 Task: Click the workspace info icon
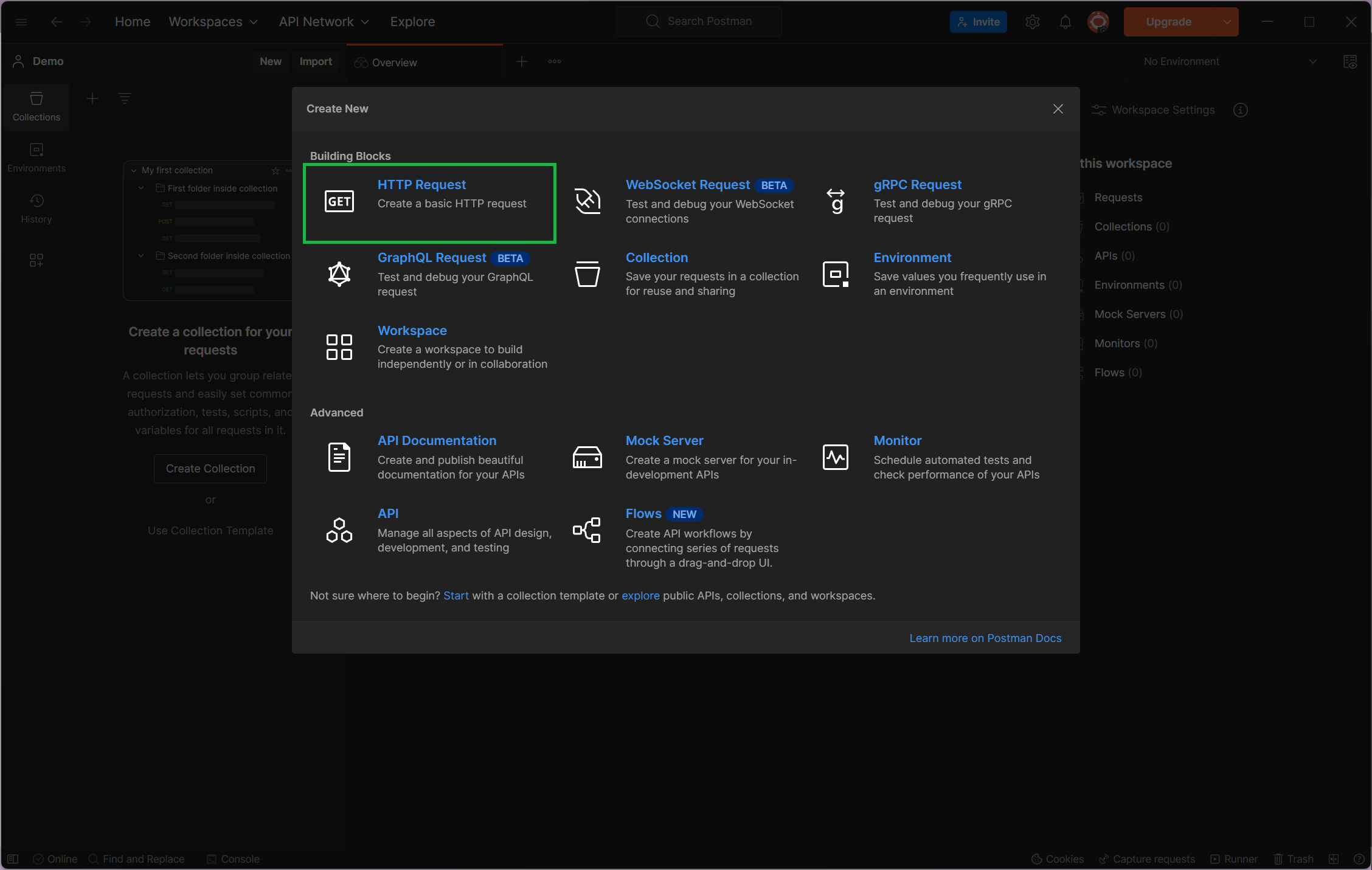[1241, 110]
